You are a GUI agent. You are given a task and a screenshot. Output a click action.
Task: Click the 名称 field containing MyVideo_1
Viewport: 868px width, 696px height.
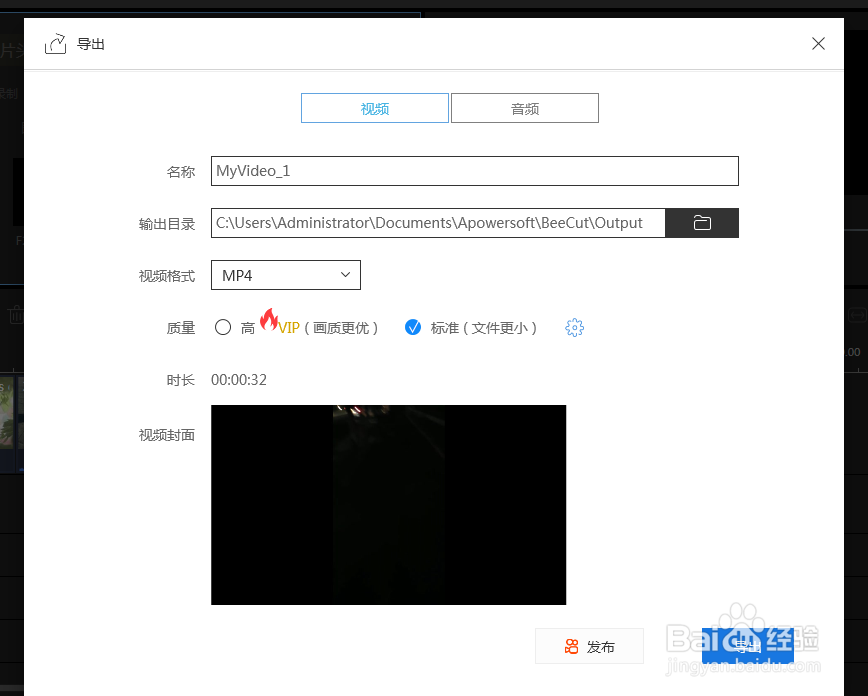[474, 171]
